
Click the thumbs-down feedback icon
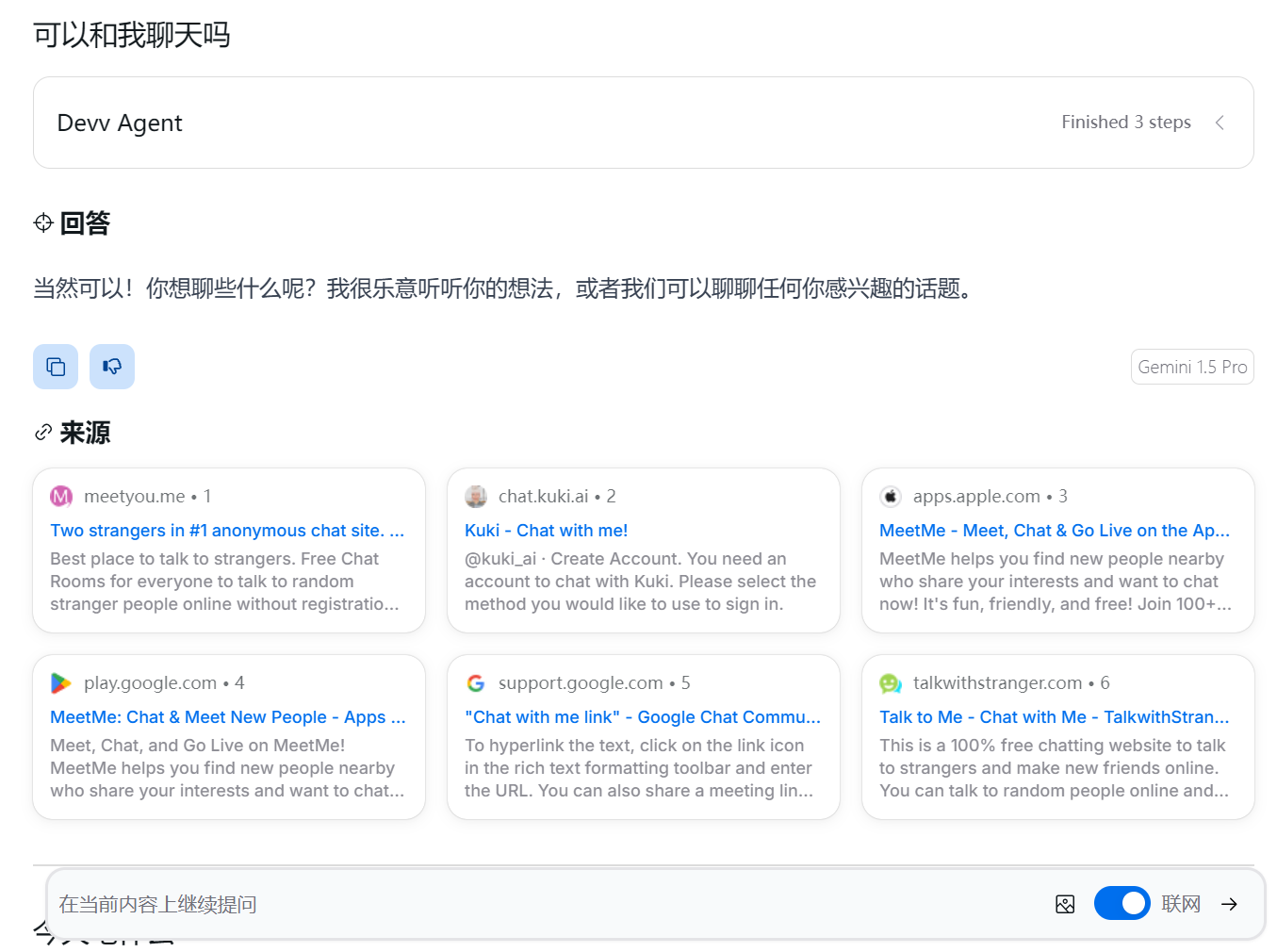click(x=112, y=367)
